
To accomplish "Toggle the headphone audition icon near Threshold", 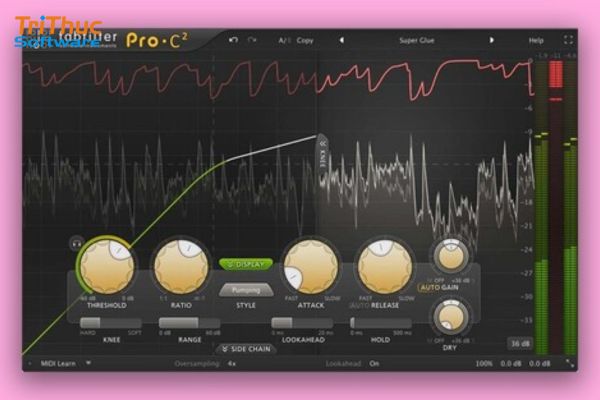I will 77,243.
